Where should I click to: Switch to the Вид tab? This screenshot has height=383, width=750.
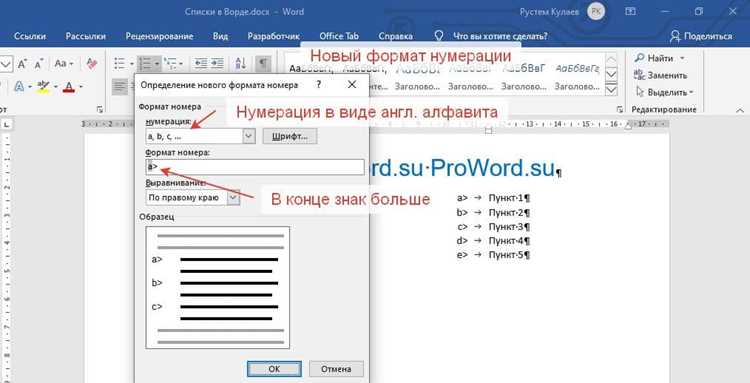(x=221, y=36)
